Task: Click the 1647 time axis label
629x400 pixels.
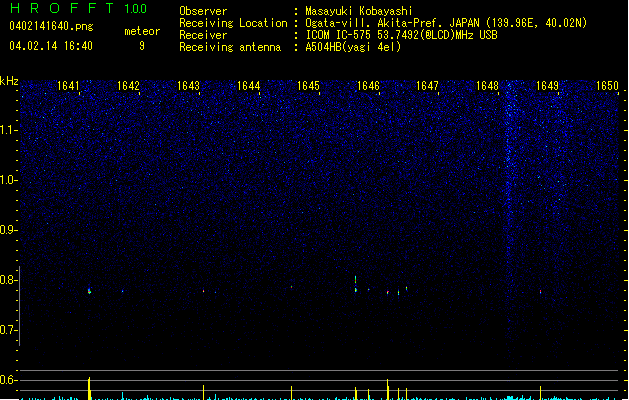Action: click(x=427, y=86)
